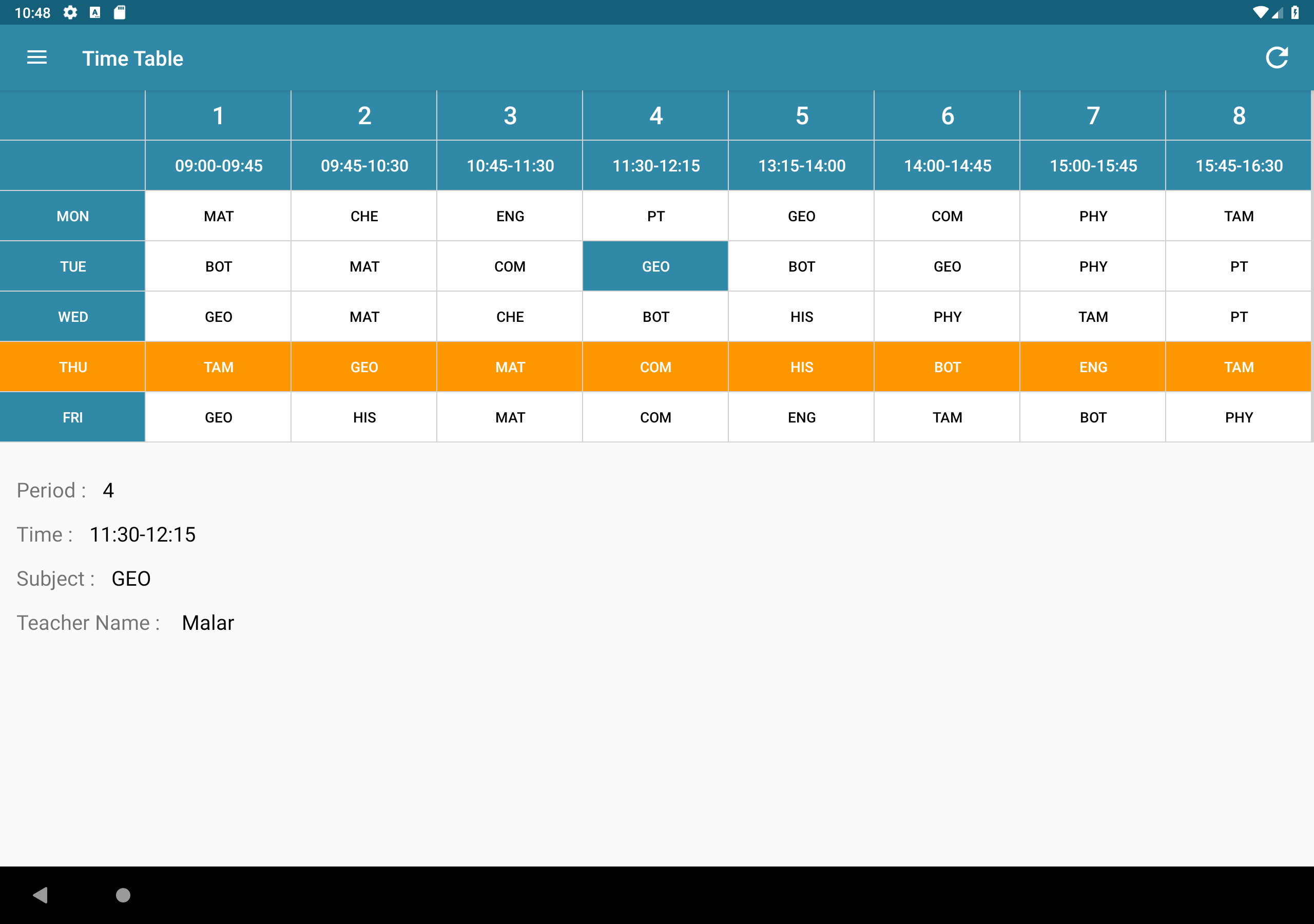Choose Wednesday HIS in period 5
1314x924 pixels.
pyautogui.click(x=801, y=317)
